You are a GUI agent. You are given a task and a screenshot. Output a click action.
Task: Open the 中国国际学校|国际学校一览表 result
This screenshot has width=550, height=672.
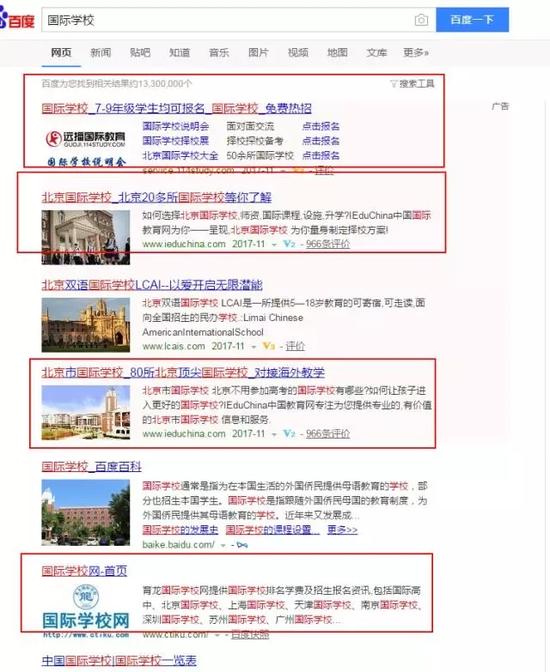[119, 661]
